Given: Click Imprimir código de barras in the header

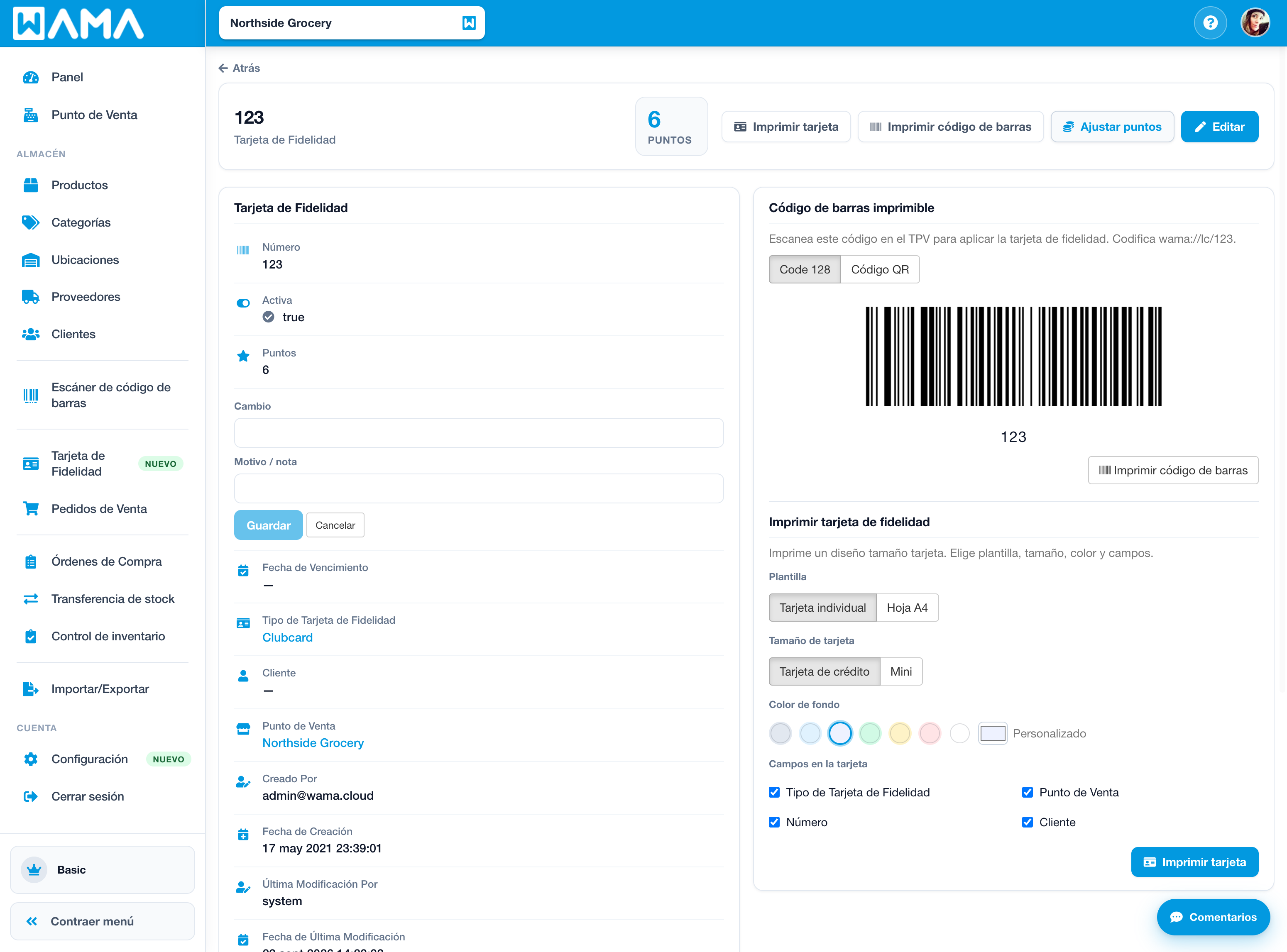Looking at the screenshot, I should point(950,127).
